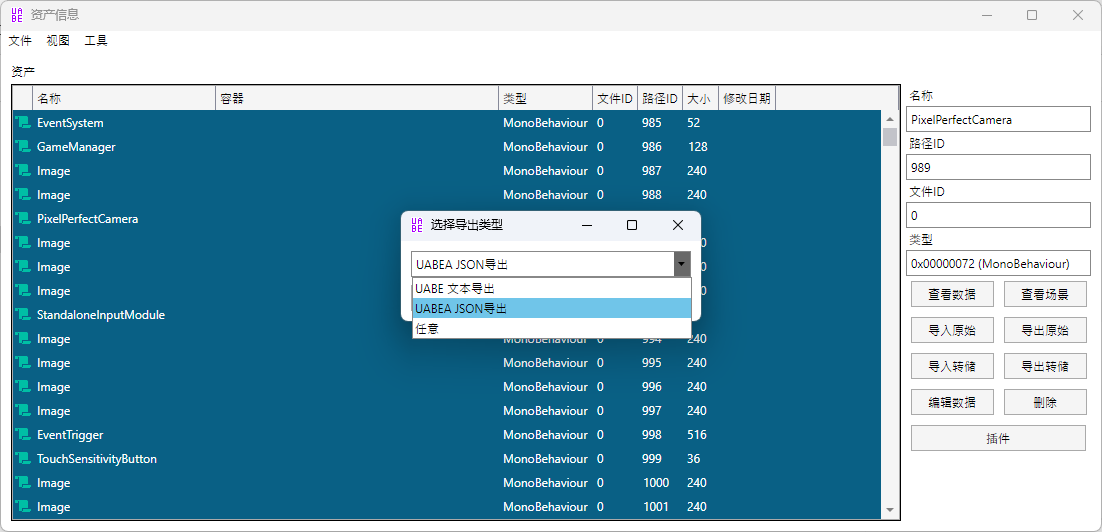The height and width of the screenshot is (532, 1102).
Task: Click the UABE app icon in main title bar
Action: 17,15
